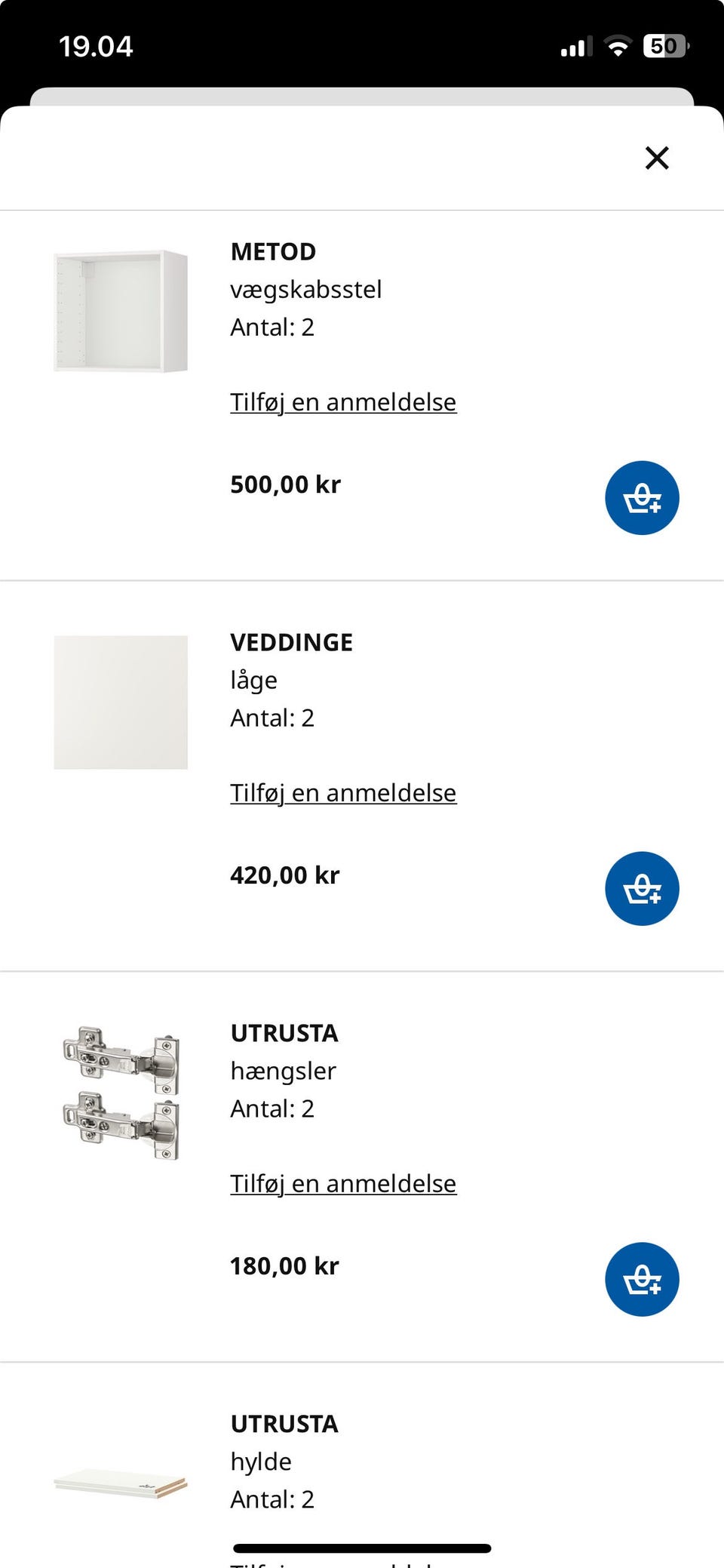Tap the 180,00 kr price

tap(284, 1266)
